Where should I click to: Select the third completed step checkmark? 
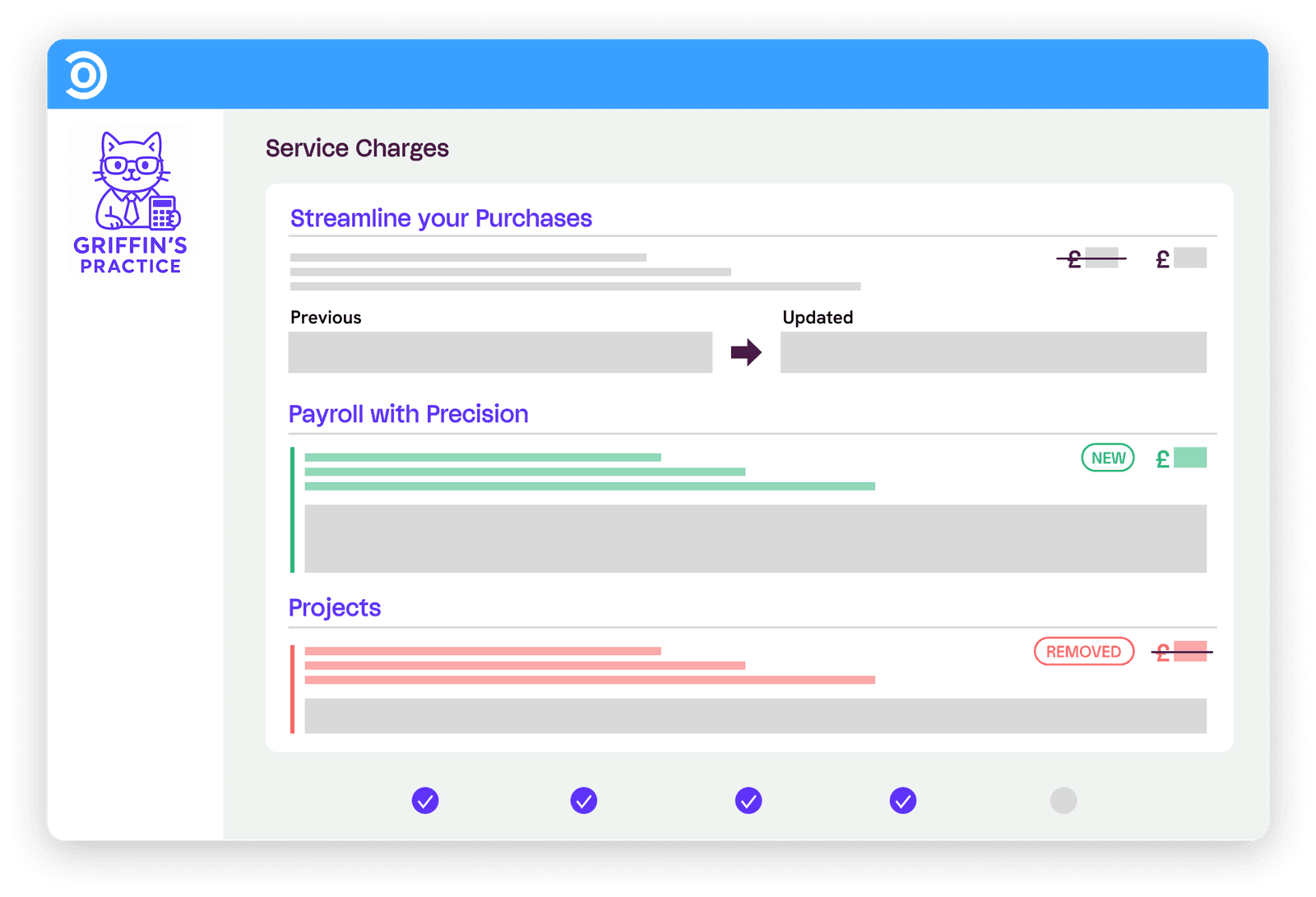coord(748,800)
